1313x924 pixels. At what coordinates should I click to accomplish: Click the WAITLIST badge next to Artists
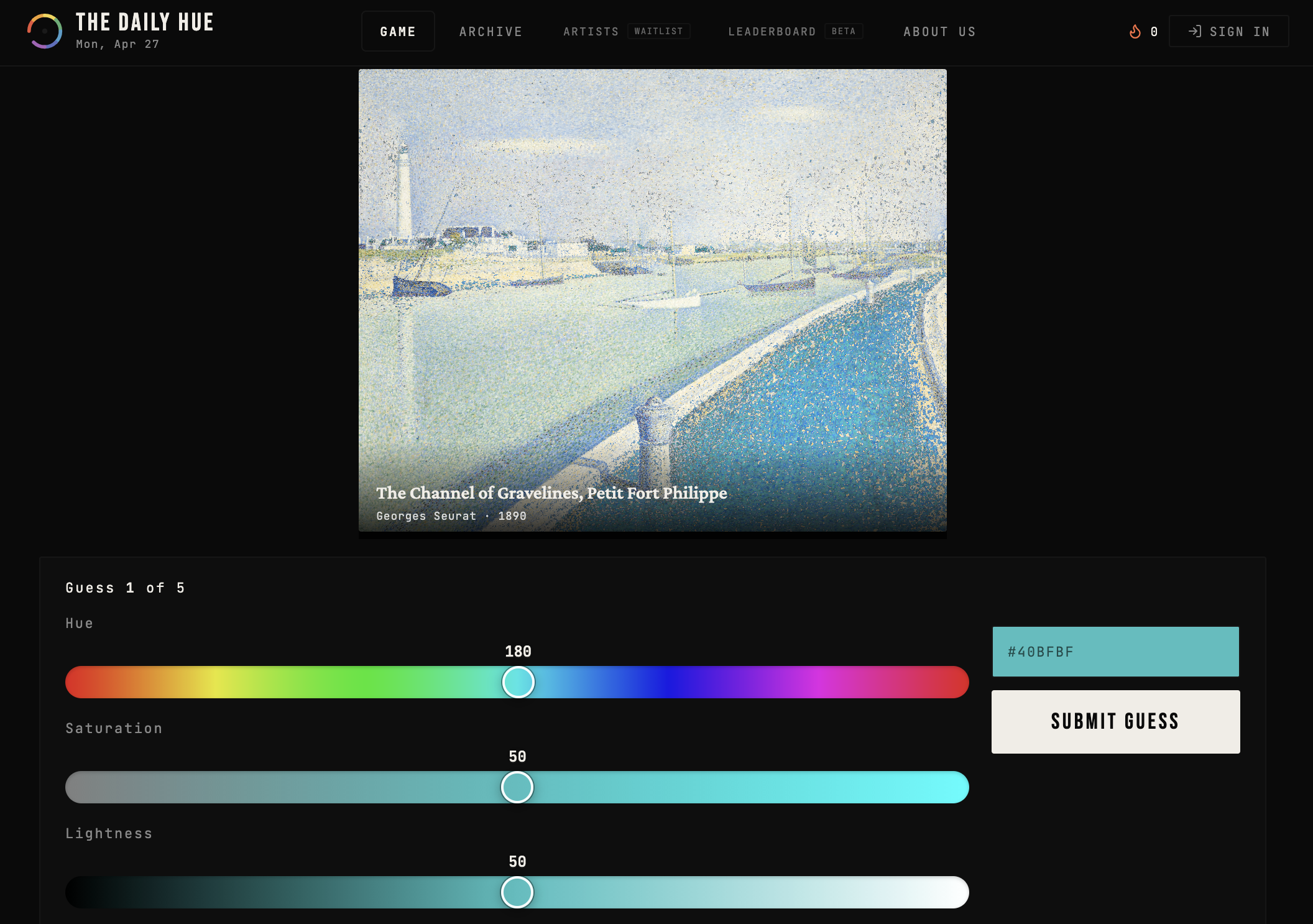pos(659,30)
